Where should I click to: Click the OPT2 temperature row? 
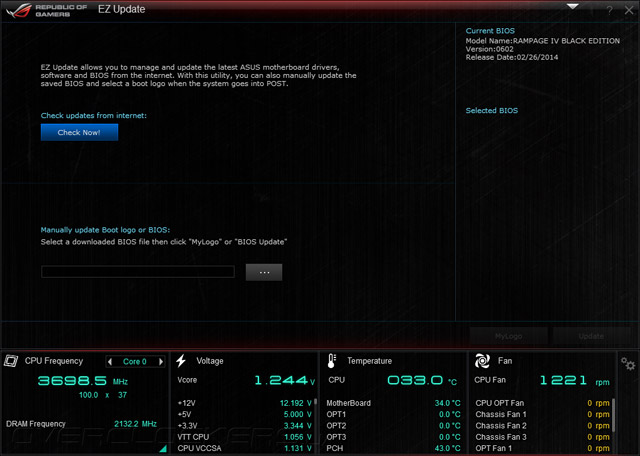coord(393,426)
